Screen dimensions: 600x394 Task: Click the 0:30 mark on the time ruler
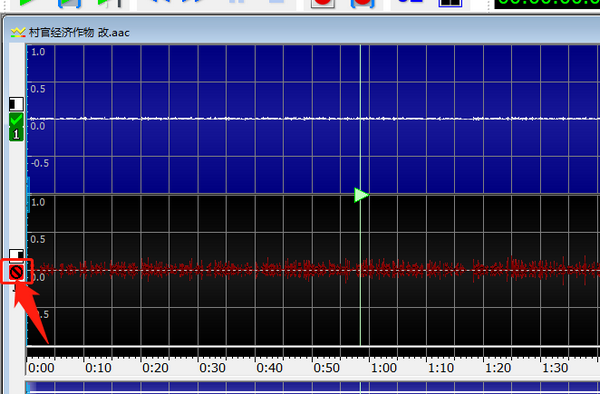click(212, 368)
